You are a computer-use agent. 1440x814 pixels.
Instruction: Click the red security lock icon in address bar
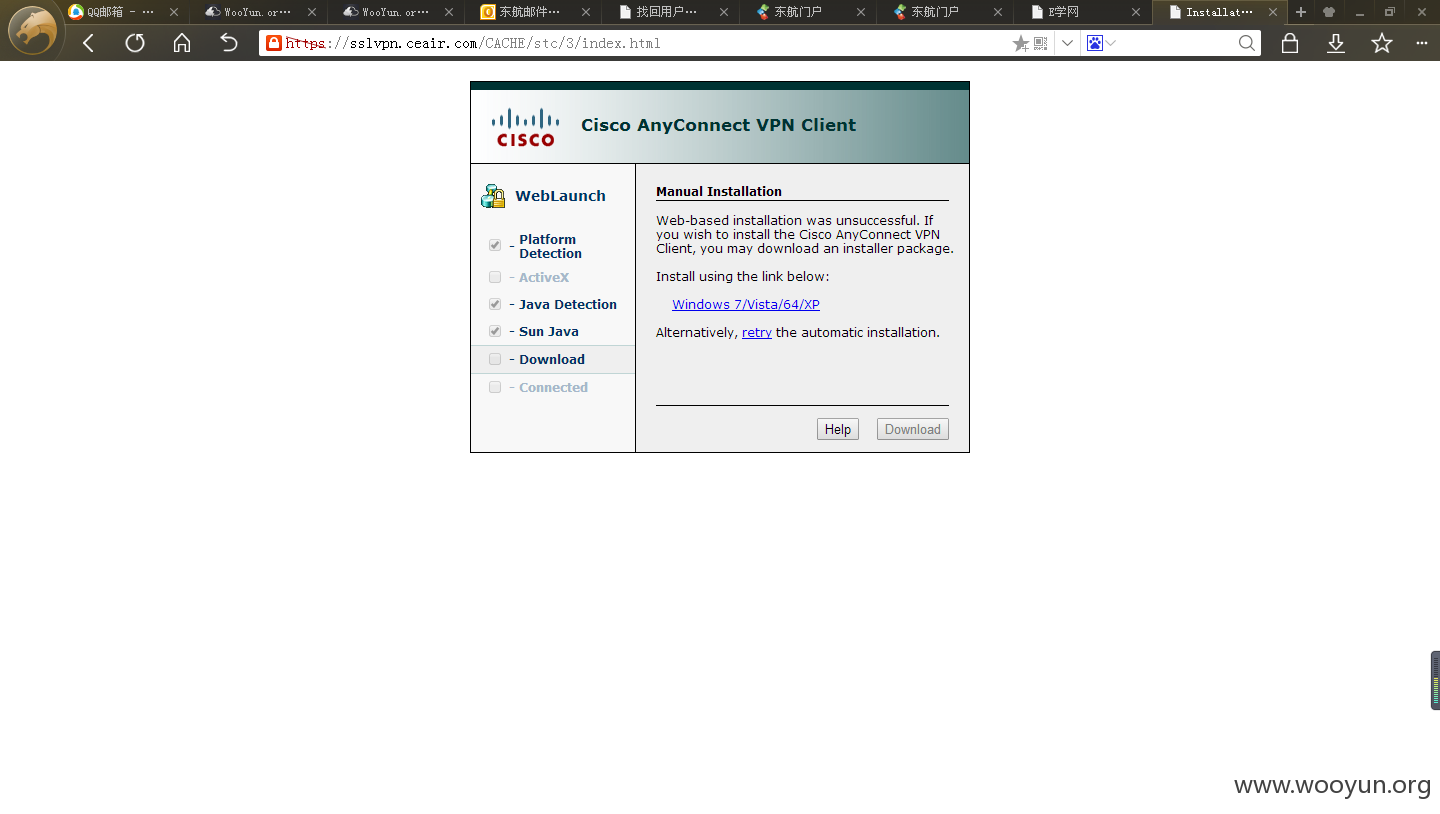274,43
